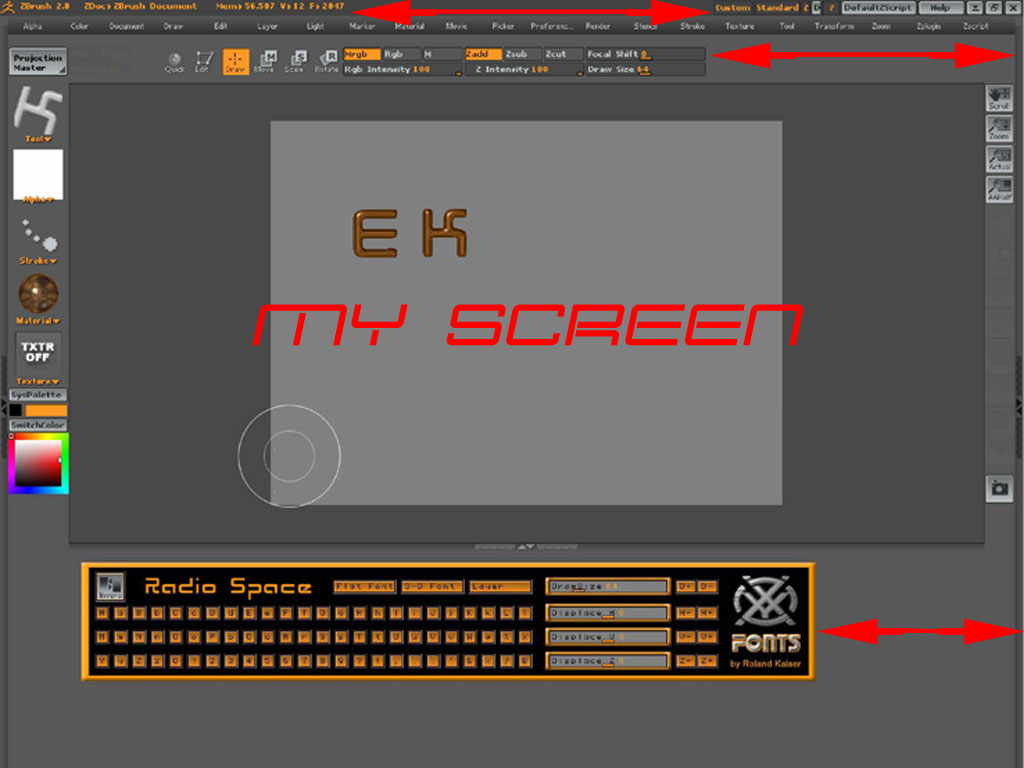Select the Draw pointer tool

236,62
